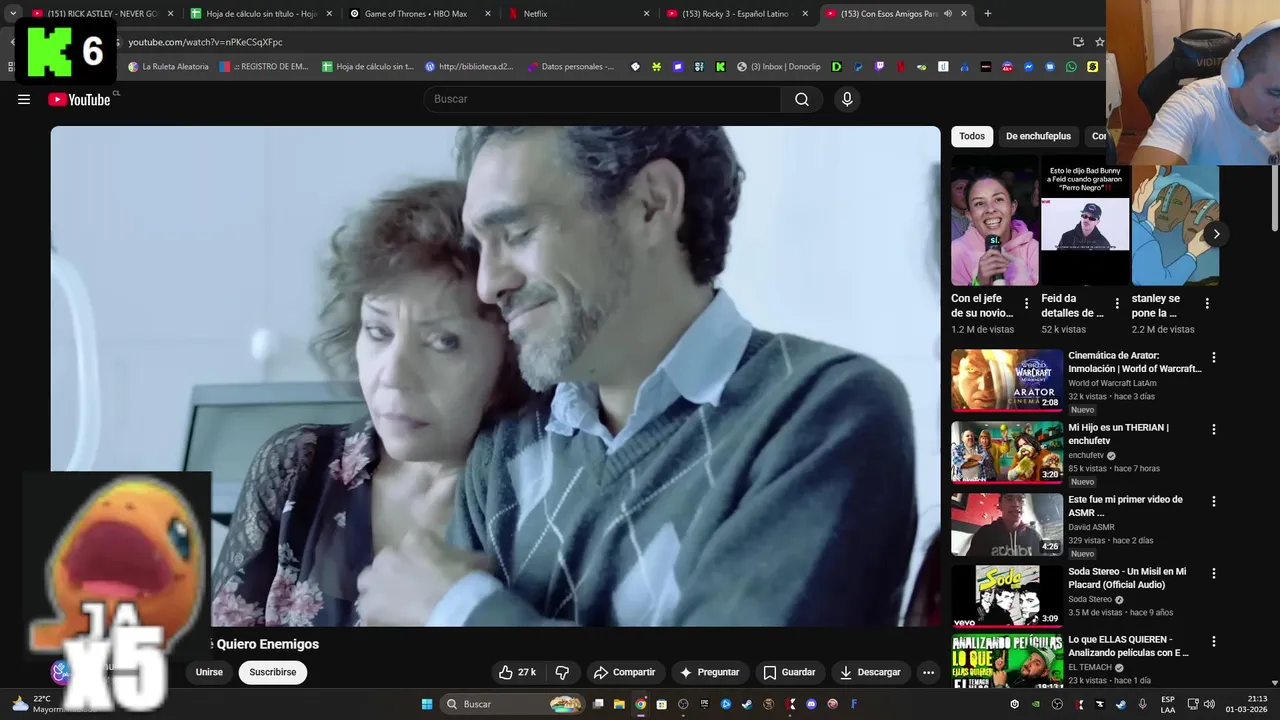
Task: Mute the Con Esos Amigos tab audio icon
Action: tap(947, 14)
